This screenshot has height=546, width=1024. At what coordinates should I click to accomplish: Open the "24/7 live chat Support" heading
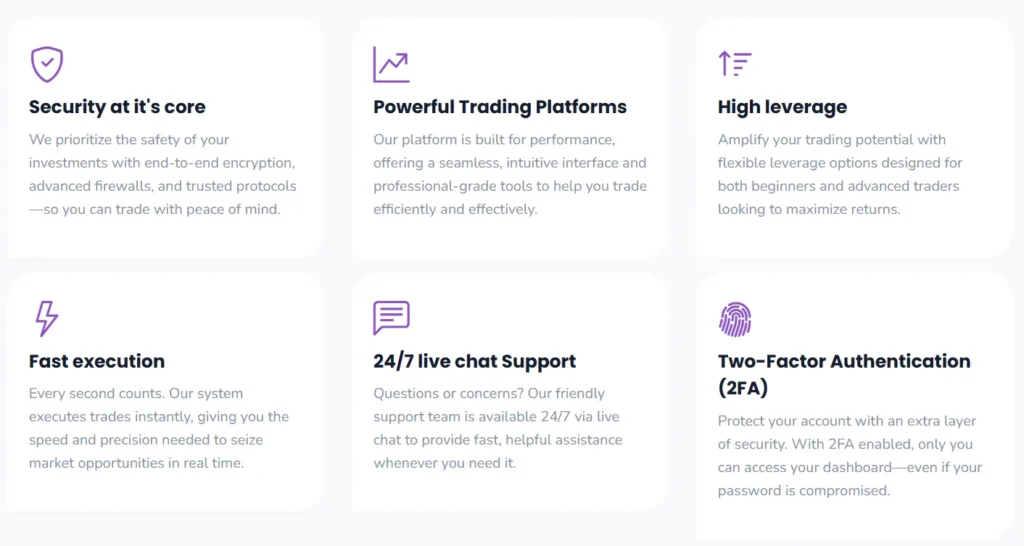475,361
